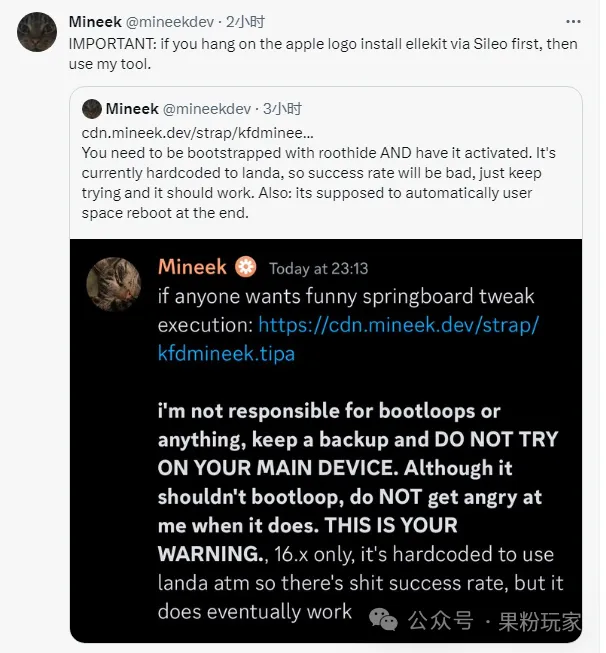606x653 pixels.
Task: Click the cat profile avatar of the main tweet
Action: 38,34
